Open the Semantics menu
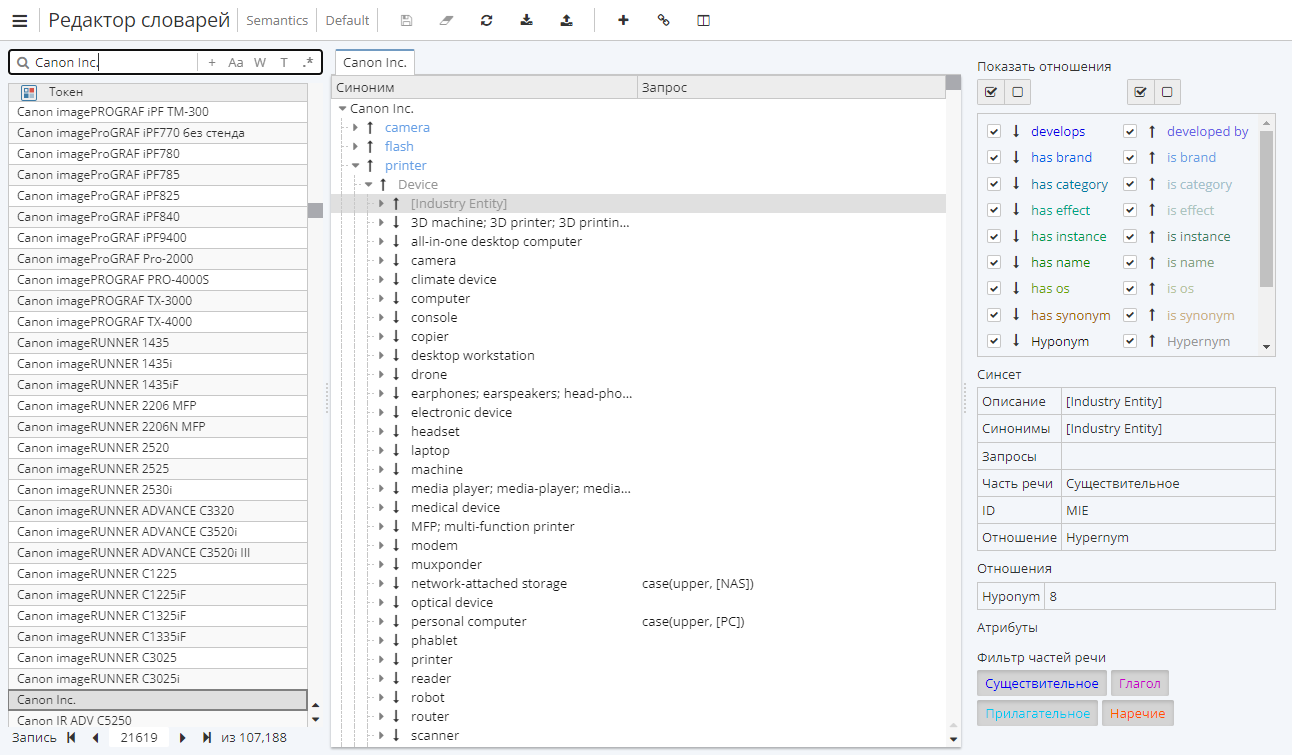Image resolution: width=1292 pixels, height=755 pixels. pos(277,20)
